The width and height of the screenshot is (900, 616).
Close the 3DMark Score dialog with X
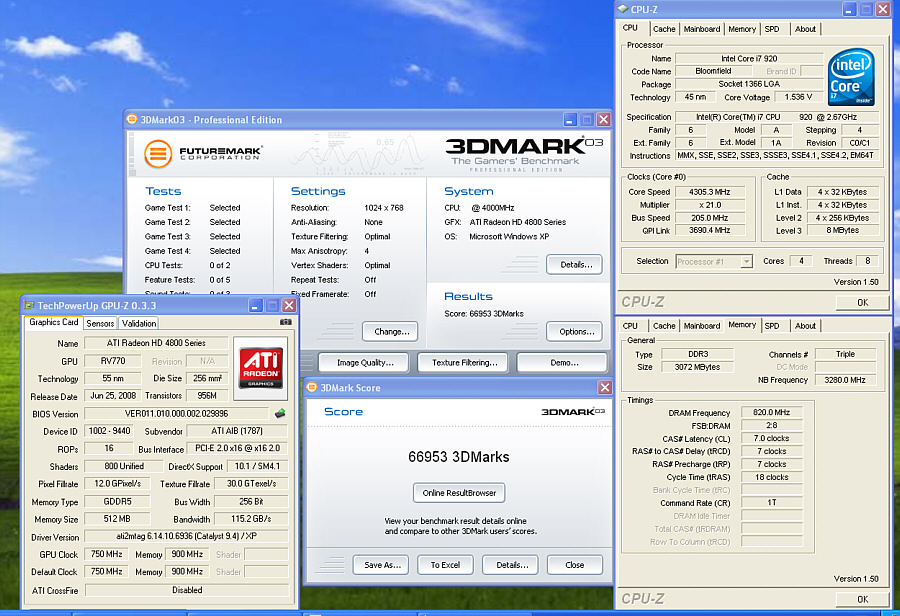(605, 388)
